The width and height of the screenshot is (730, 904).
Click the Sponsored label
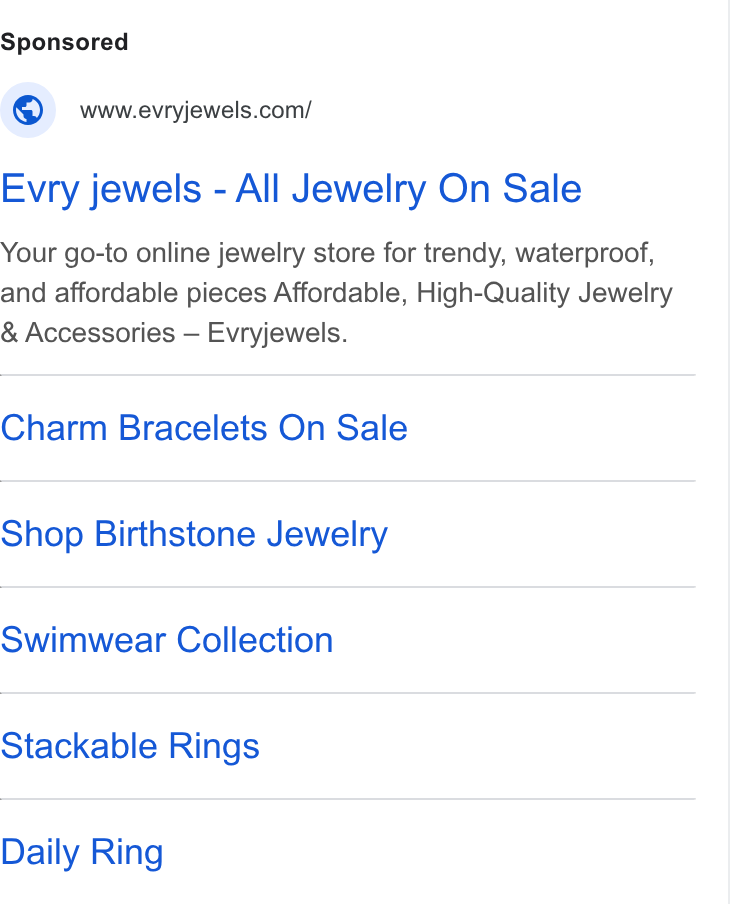[x=64, y=42]
